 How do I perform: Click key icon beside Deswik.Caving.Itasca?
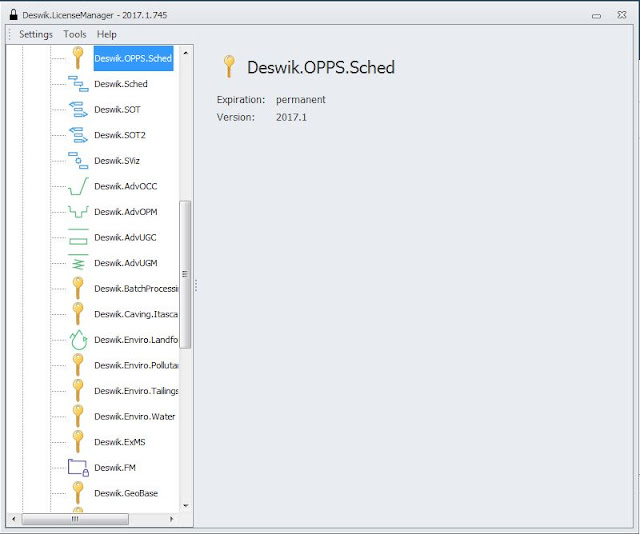(x=78, y=314)
